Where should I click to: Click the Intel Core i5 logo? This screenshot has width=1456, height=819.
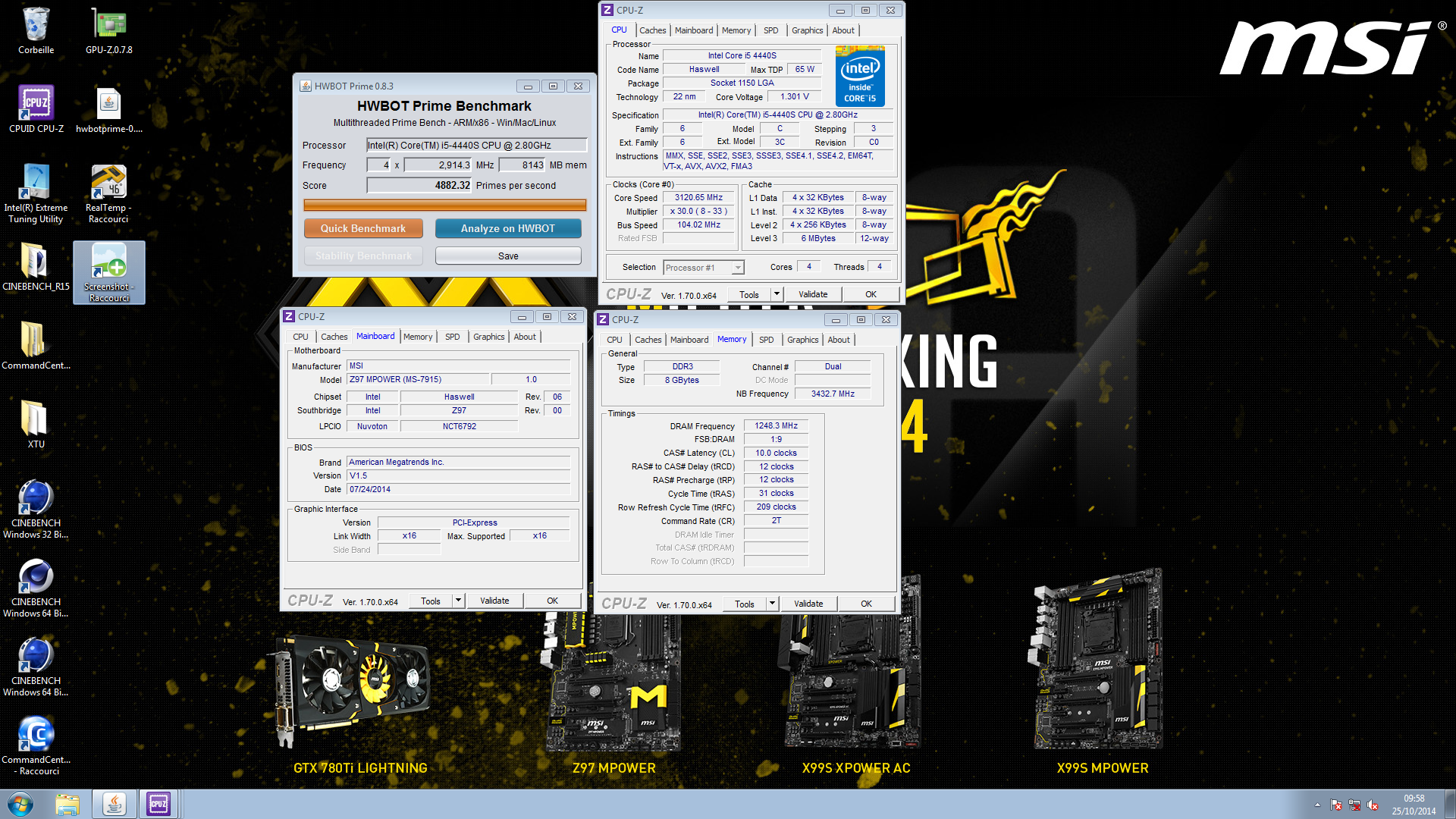click(x=860, y=76)
